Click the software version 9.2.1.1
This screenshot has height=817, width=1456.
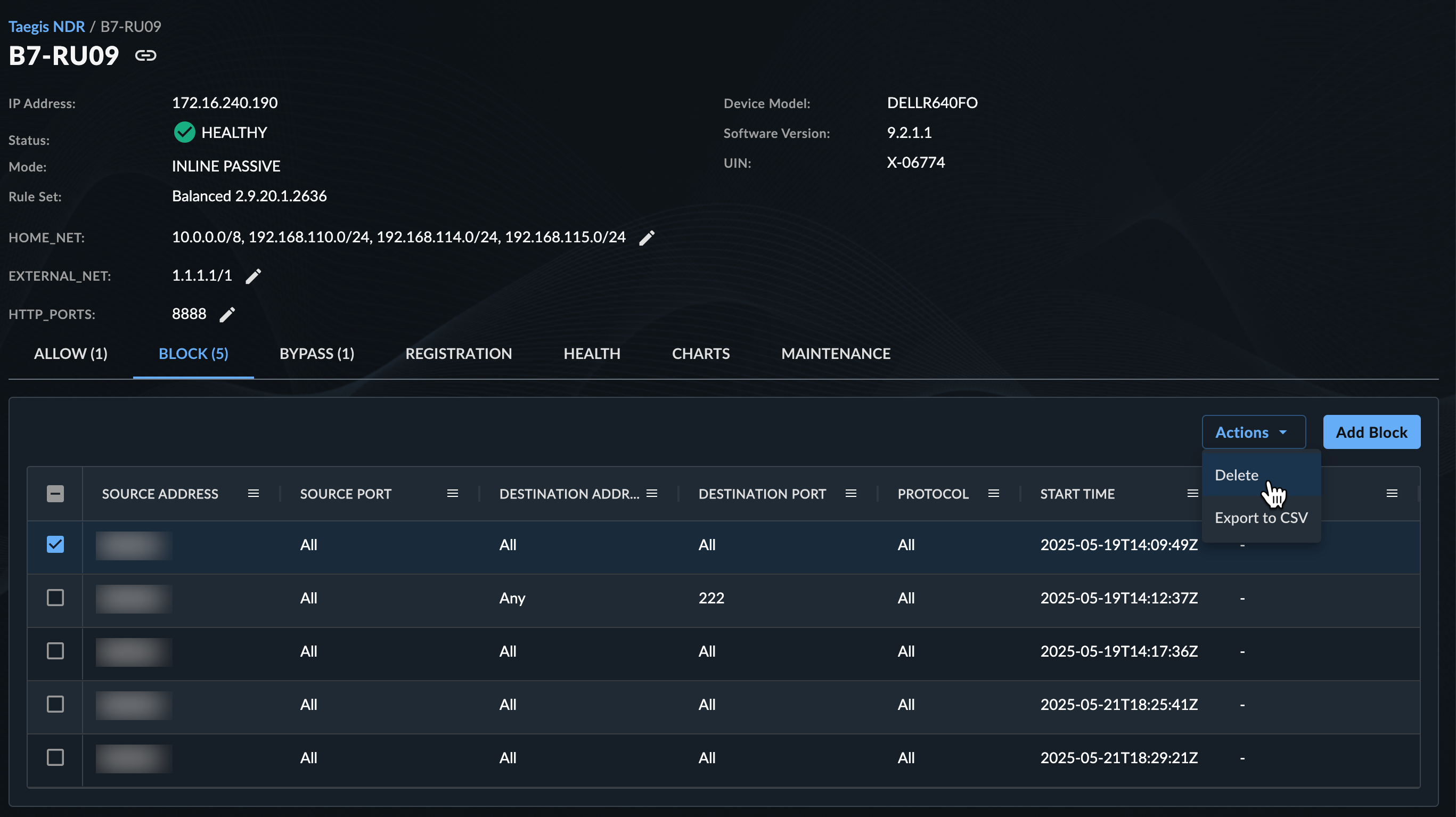(909, 133)
